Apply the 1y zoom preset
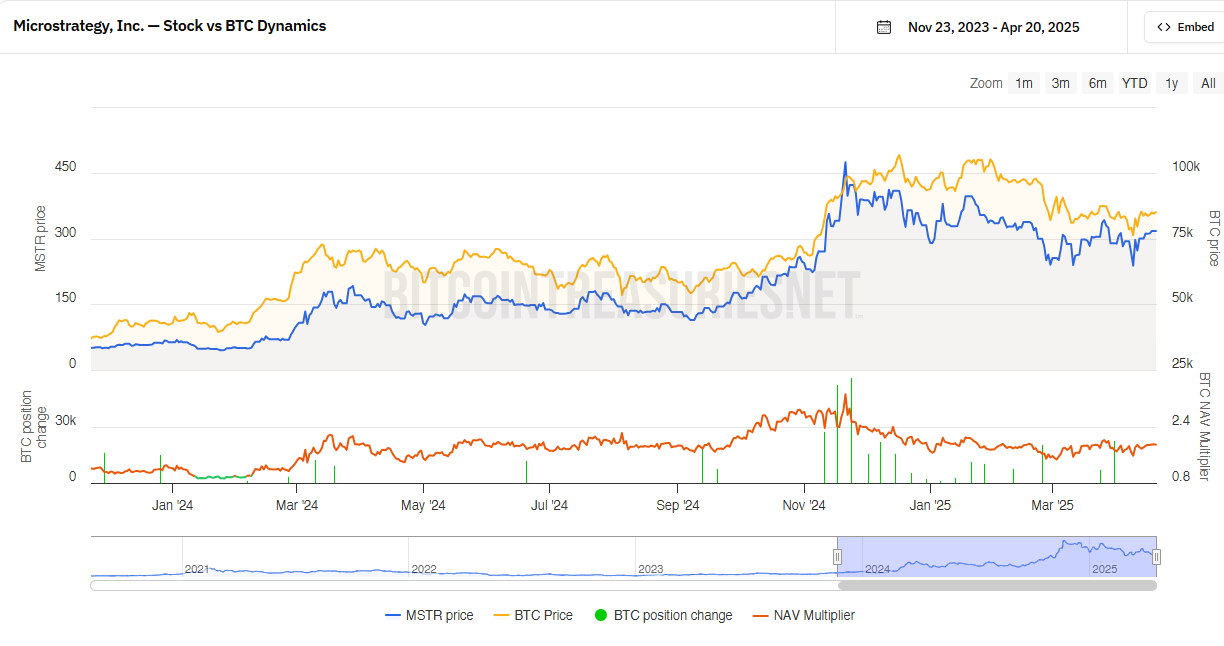The height and width of the screenshot is (646, 1224). (1171, 83)
